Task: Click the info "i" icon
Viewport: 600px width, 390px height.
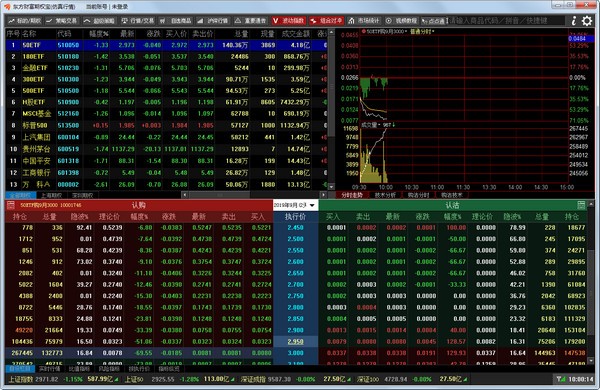Action: click(x=574, y=21)
